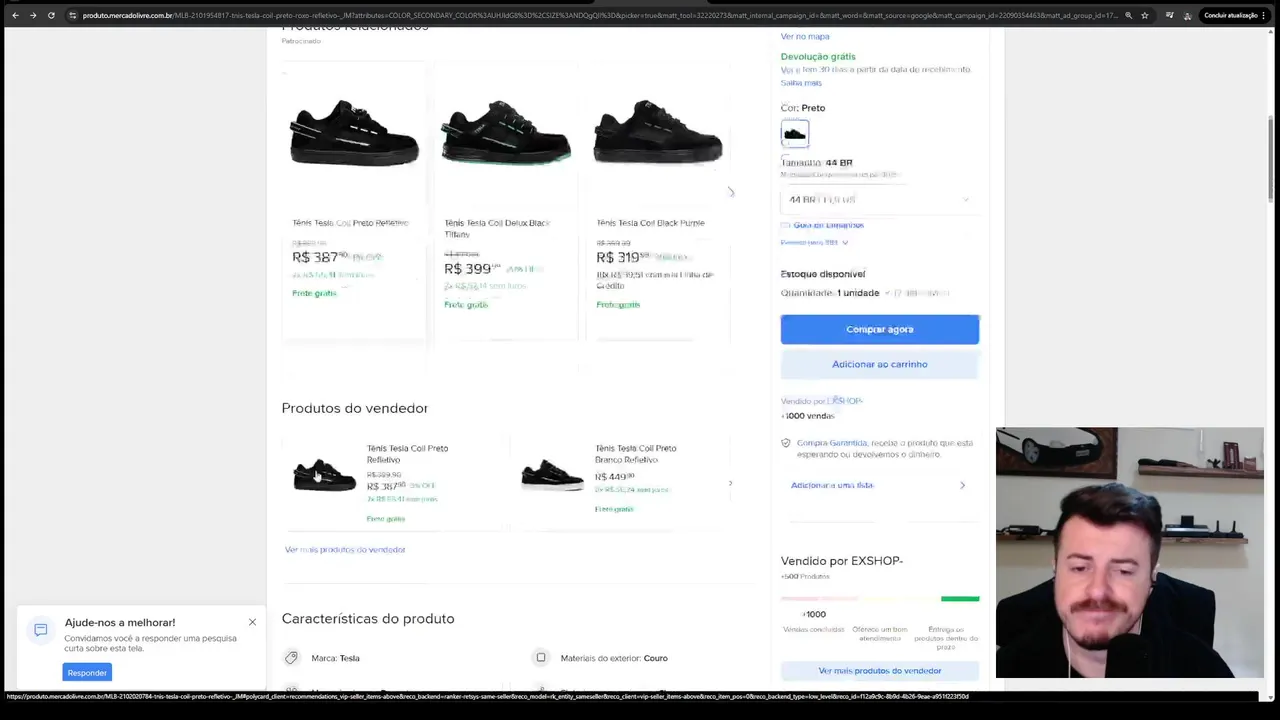Open Ver mais produtos do vendedor link under carousel

[345, 550]
